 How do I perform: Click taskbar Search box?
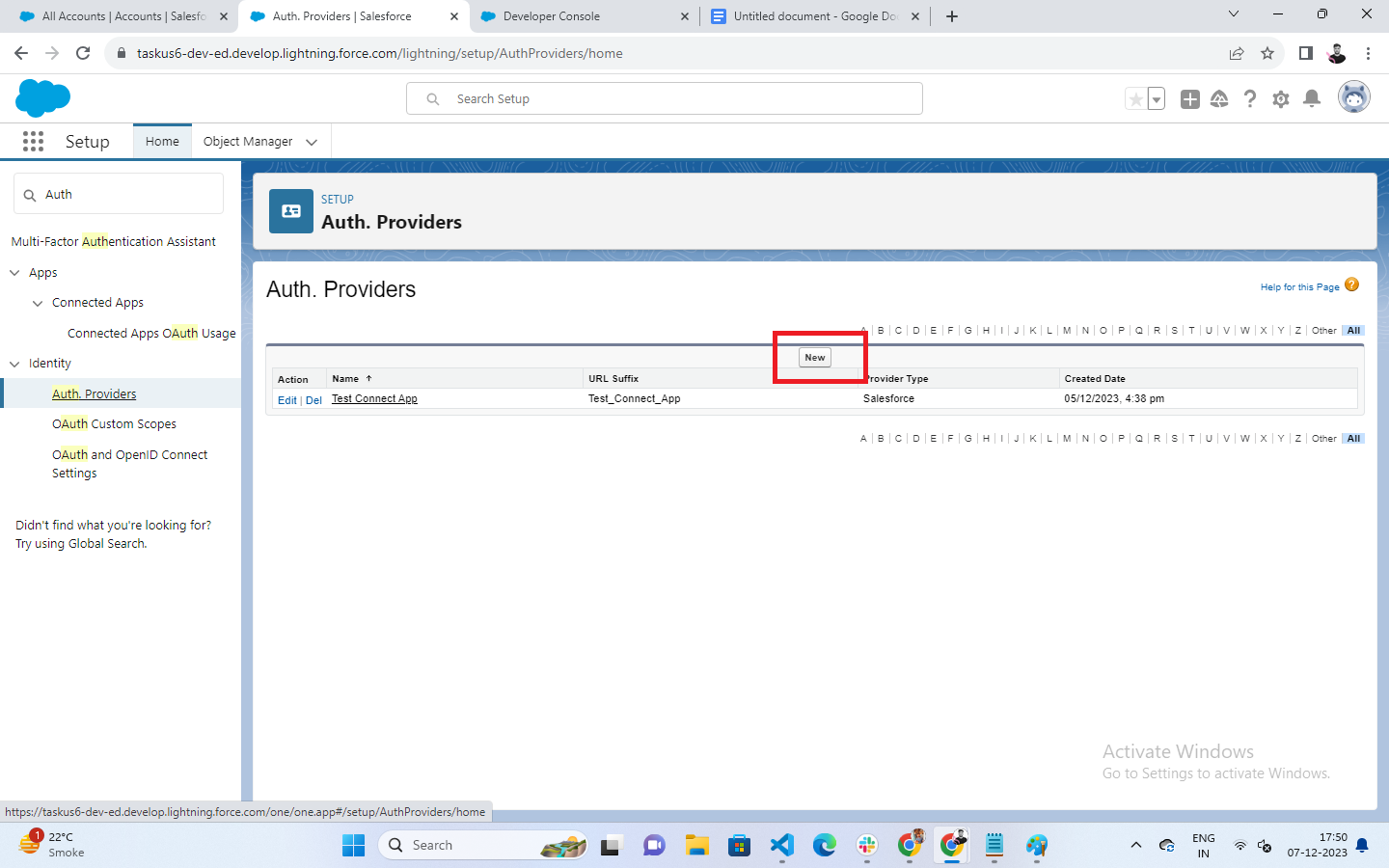click(483, 846)
